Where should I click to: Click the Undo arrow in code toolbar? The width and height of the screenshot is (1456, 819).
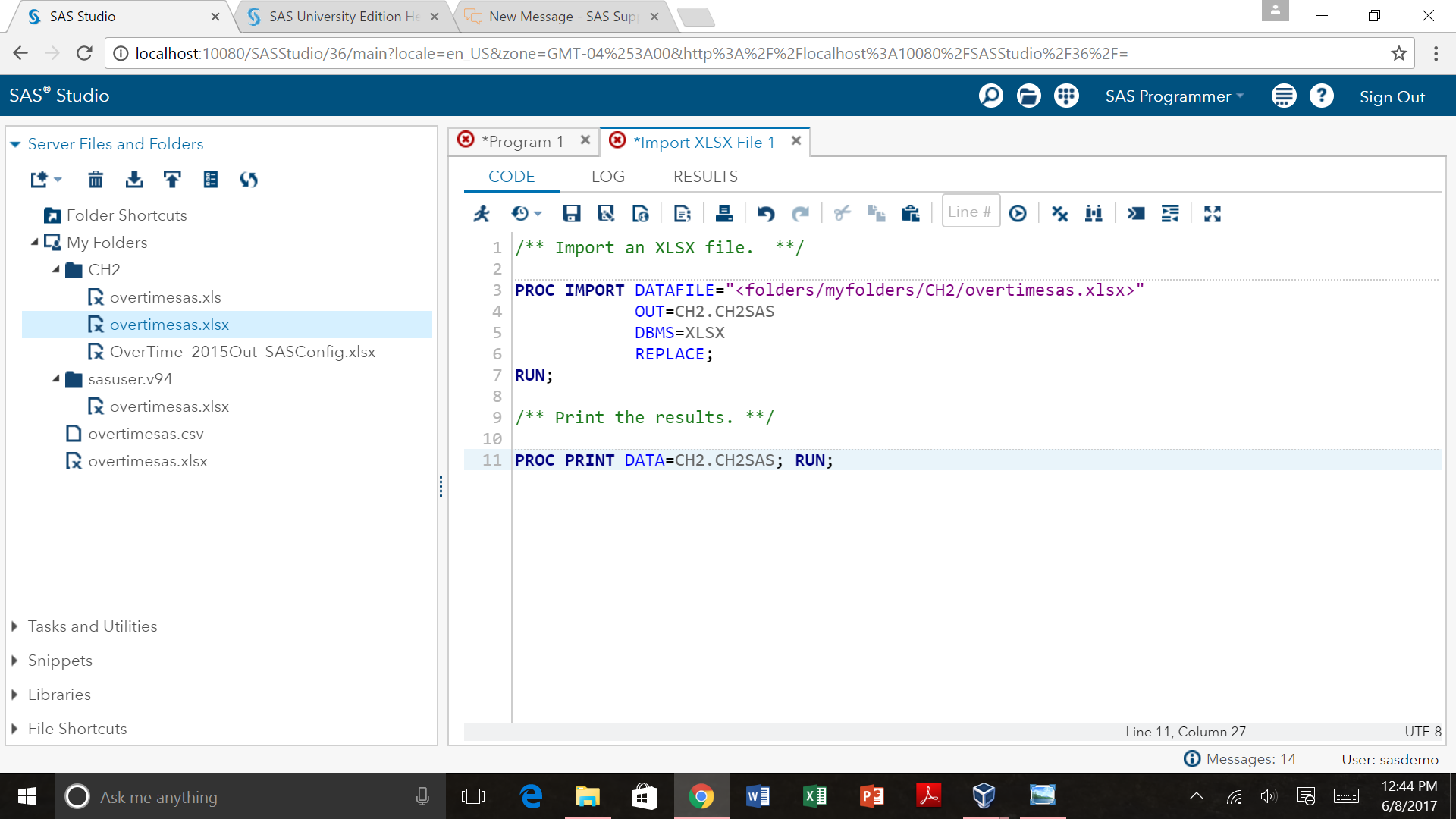pos(765,214)
